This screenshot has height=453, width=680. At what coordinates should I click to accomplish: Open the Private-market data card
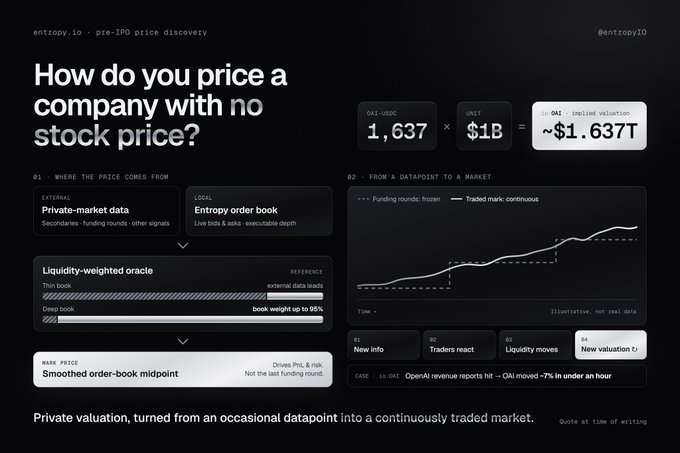coord(106,211)
